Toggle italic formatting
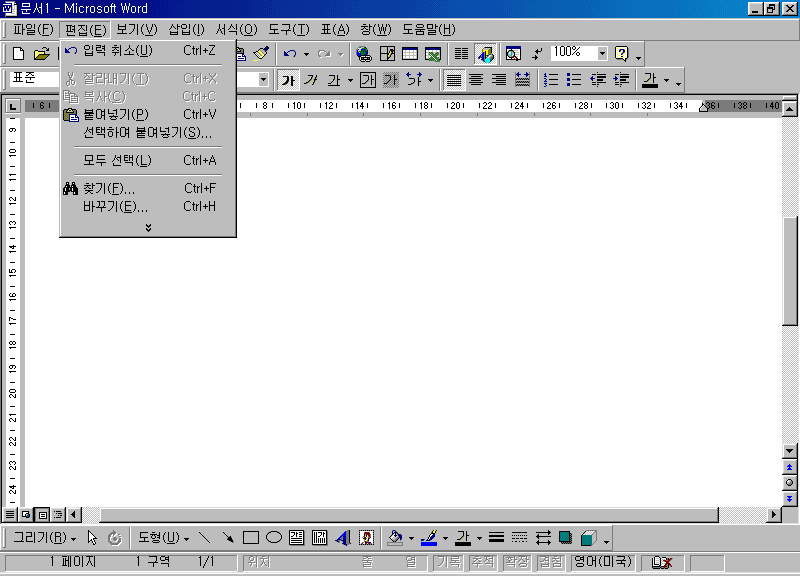 click(x=311, y=80)
